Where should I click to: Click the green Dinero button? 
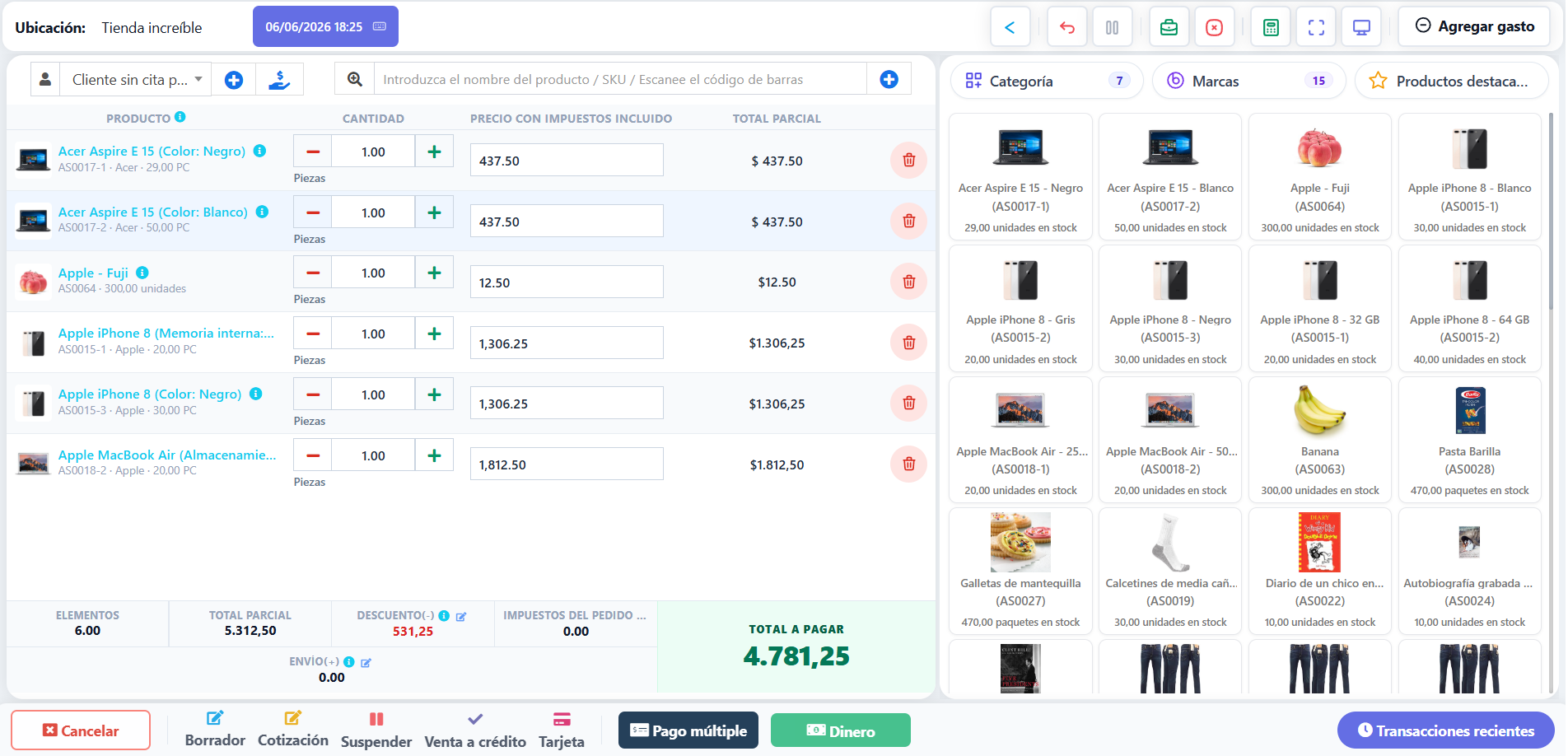841,730
